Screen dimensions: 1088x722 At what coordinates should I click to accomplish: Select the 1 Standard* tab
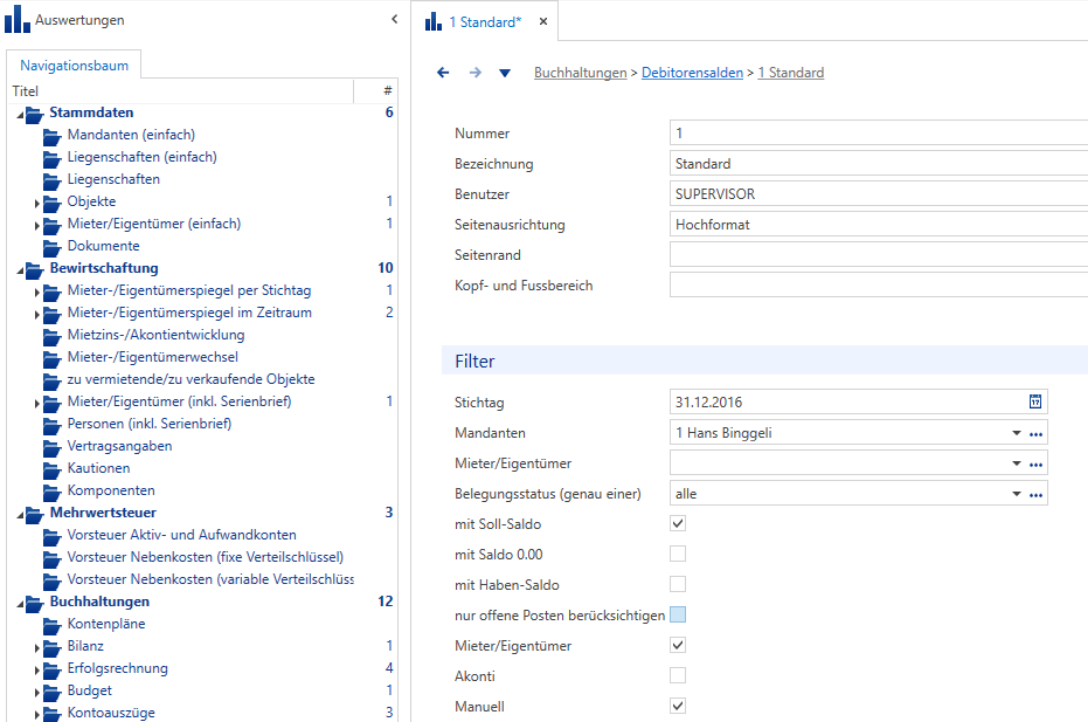(485, 22)
